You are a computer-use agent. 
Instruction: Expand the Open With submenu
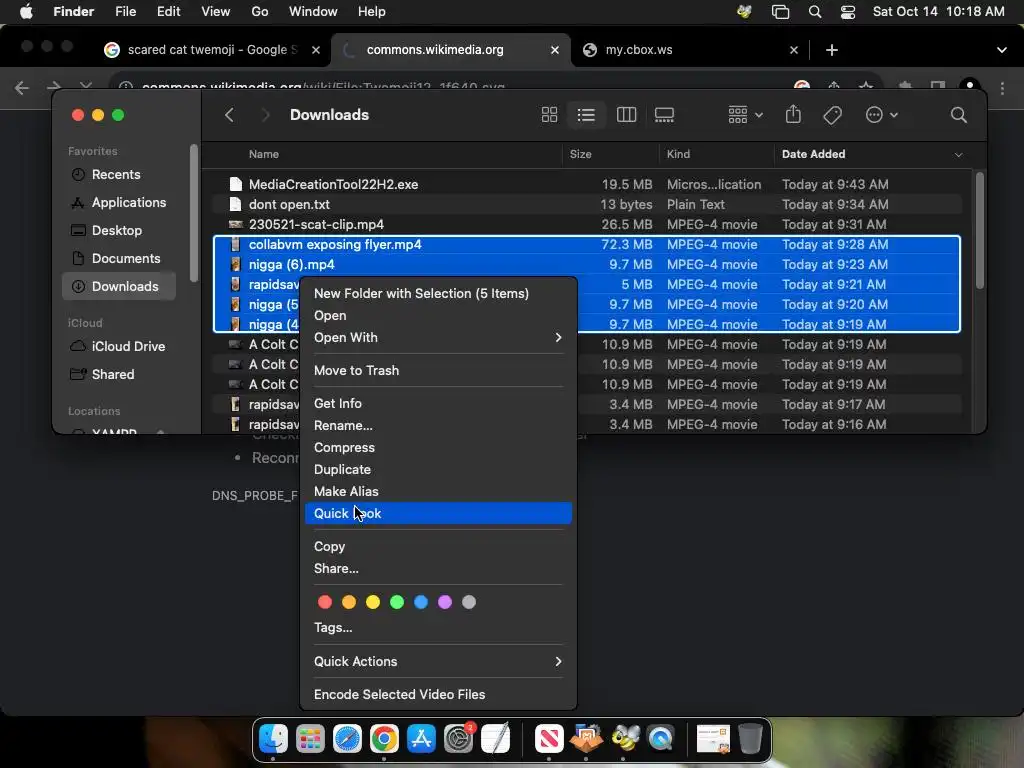click(438, 338)
